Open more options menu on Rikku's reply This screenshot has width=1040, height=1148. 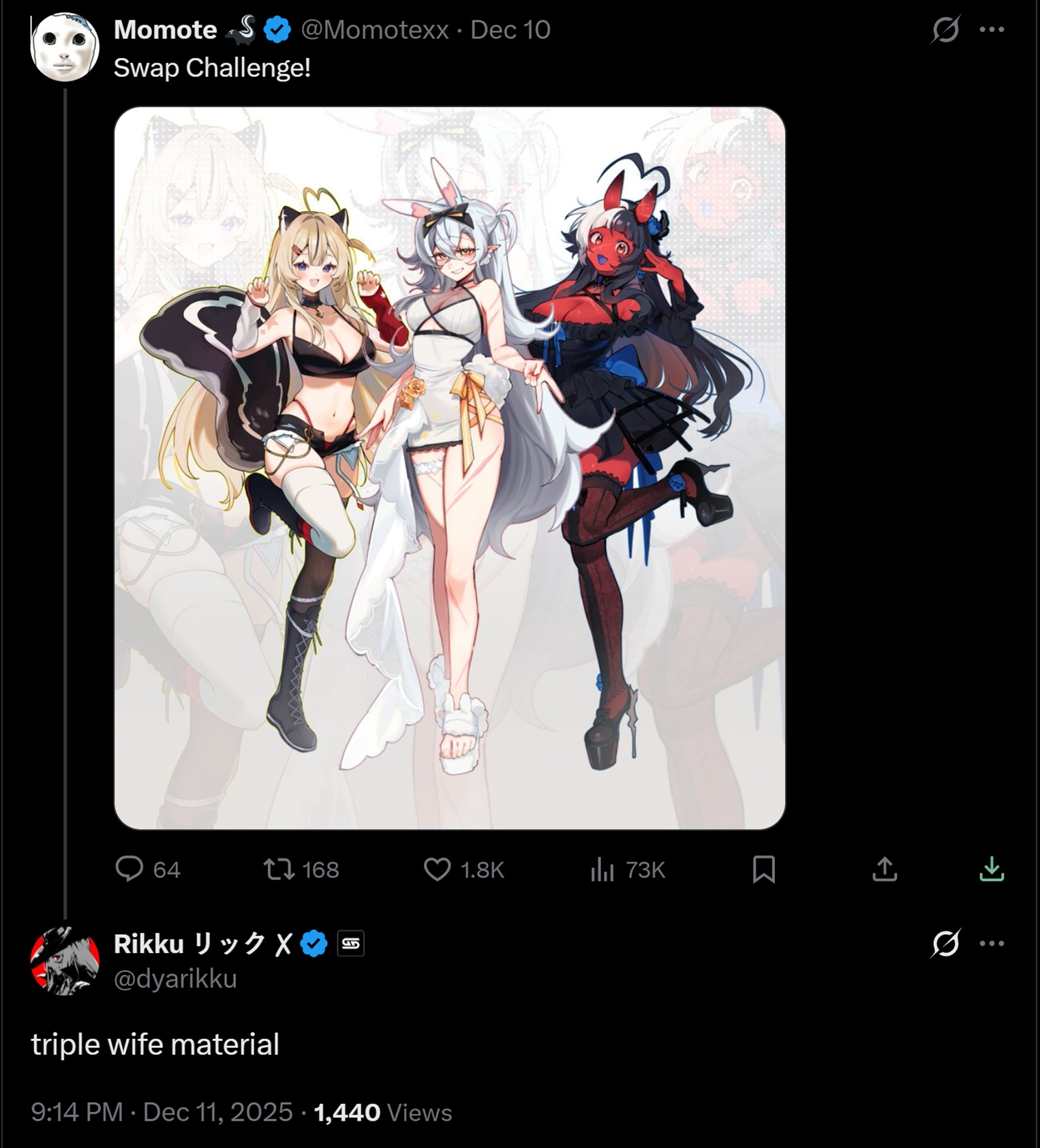(x=992, y=943)
